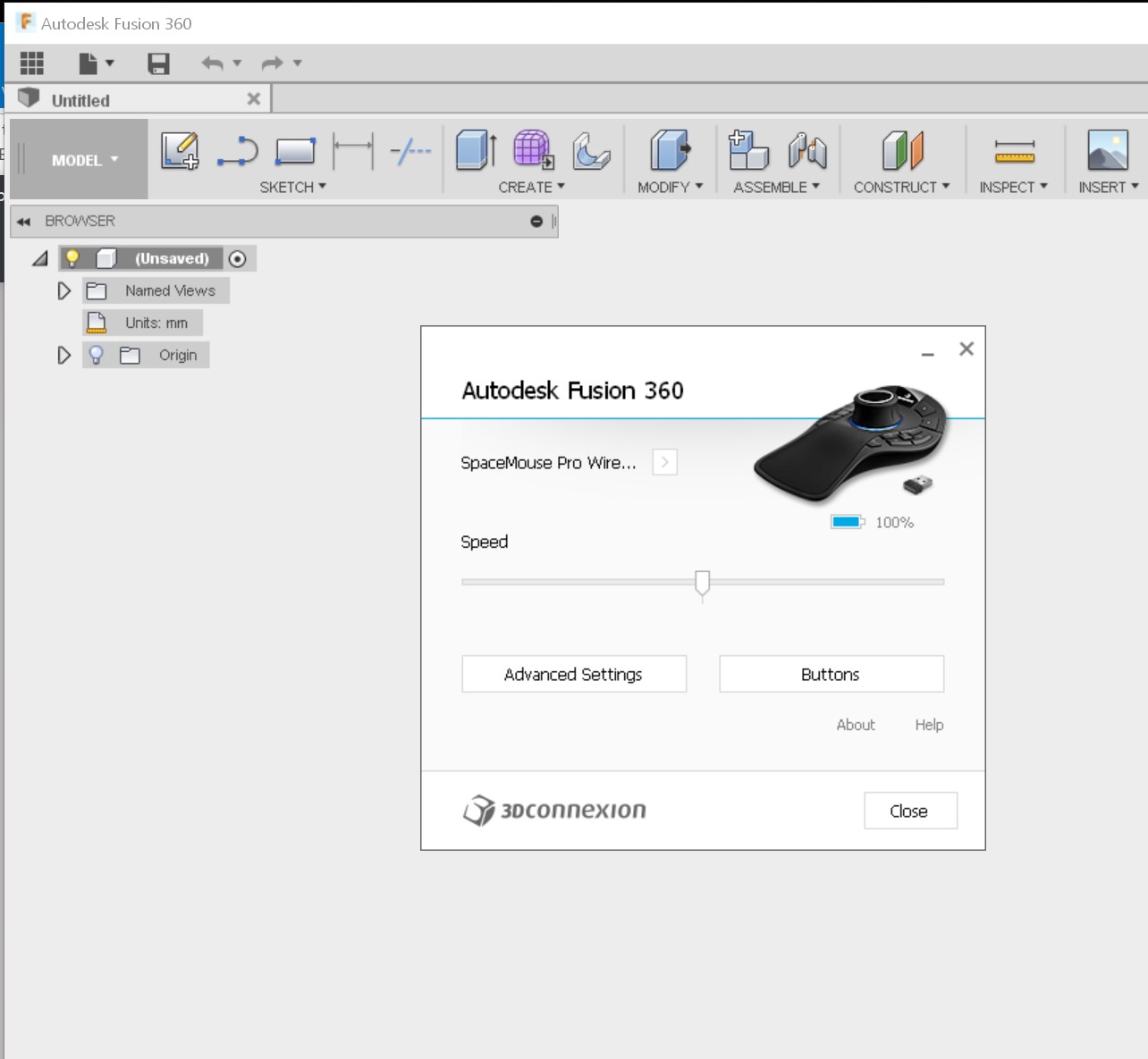Select the Line sketch tool
This screenshot has height=1059, width=1148.
click(238, 151)
